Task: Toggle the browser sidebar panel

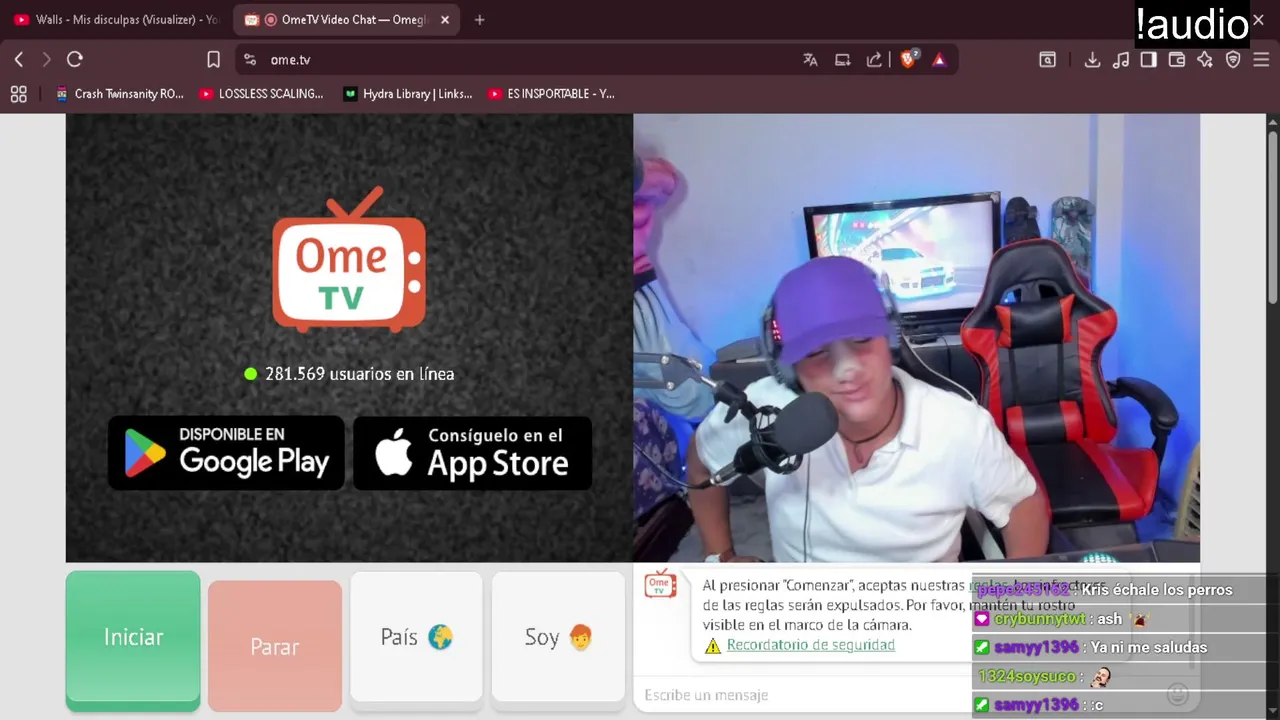Action: point(1149,60)
